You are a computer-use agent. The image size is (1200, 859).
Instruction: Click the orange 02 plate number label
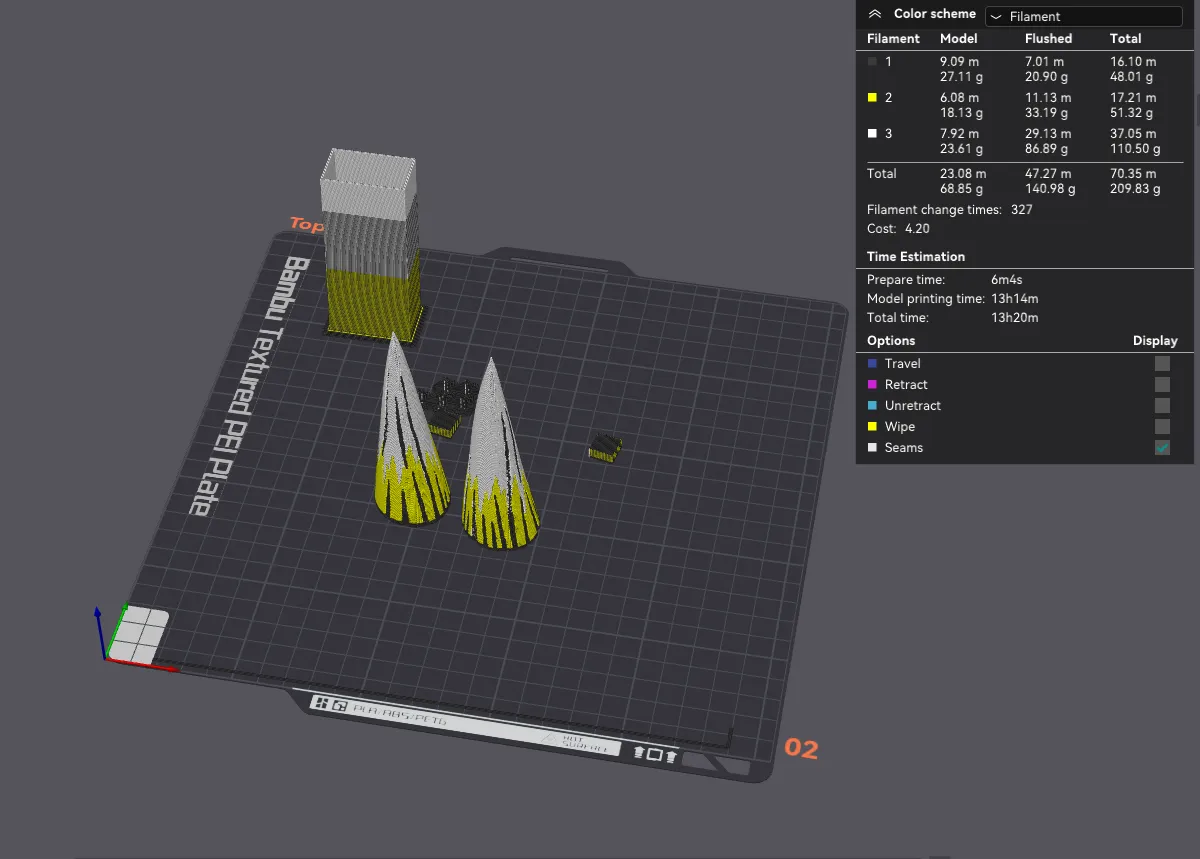coord(801,748)
